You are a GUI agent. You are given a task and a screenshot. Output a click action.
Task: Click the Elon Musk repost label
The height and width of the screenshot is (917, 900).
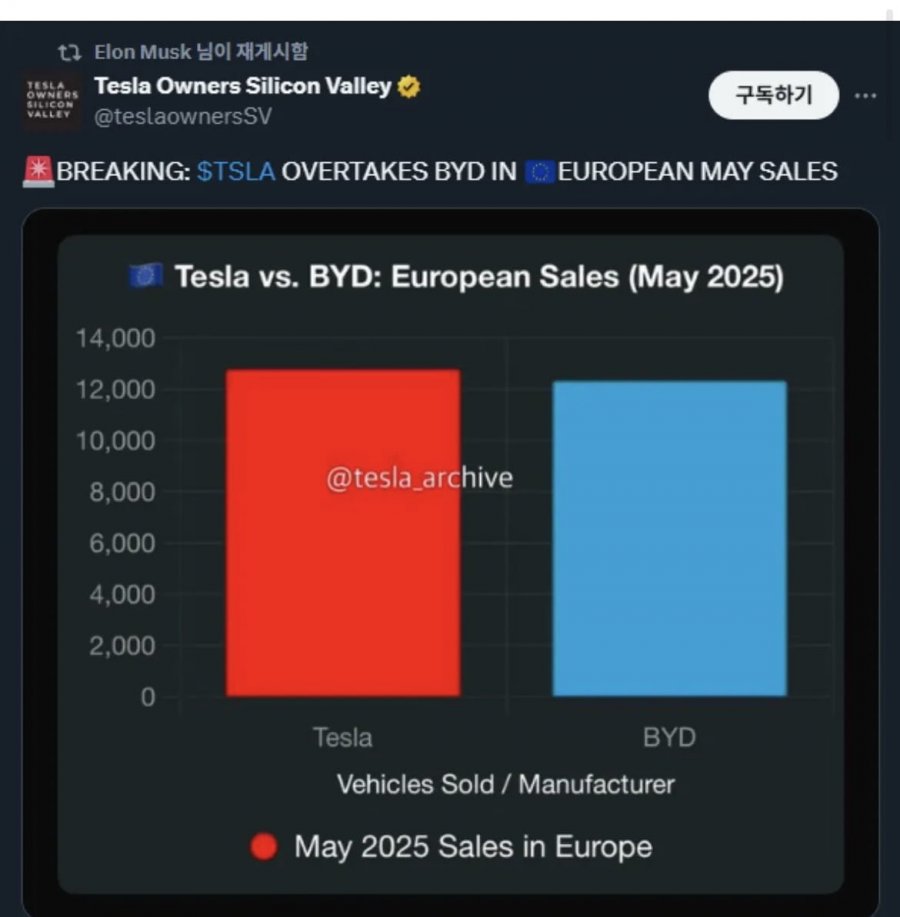pyautogui.click(x=201, y=51)
